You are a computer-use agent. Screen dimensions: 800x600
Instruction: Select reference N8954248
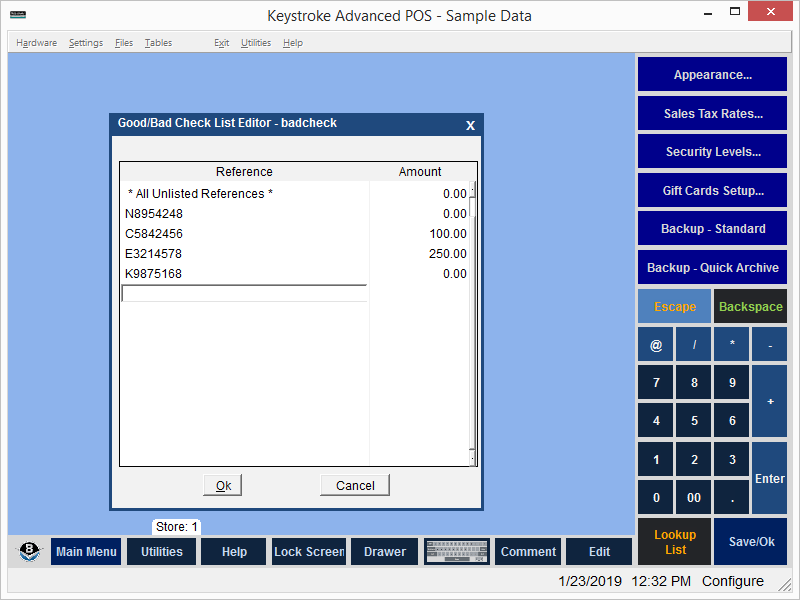pyautogui.click(x=295, y=214)
